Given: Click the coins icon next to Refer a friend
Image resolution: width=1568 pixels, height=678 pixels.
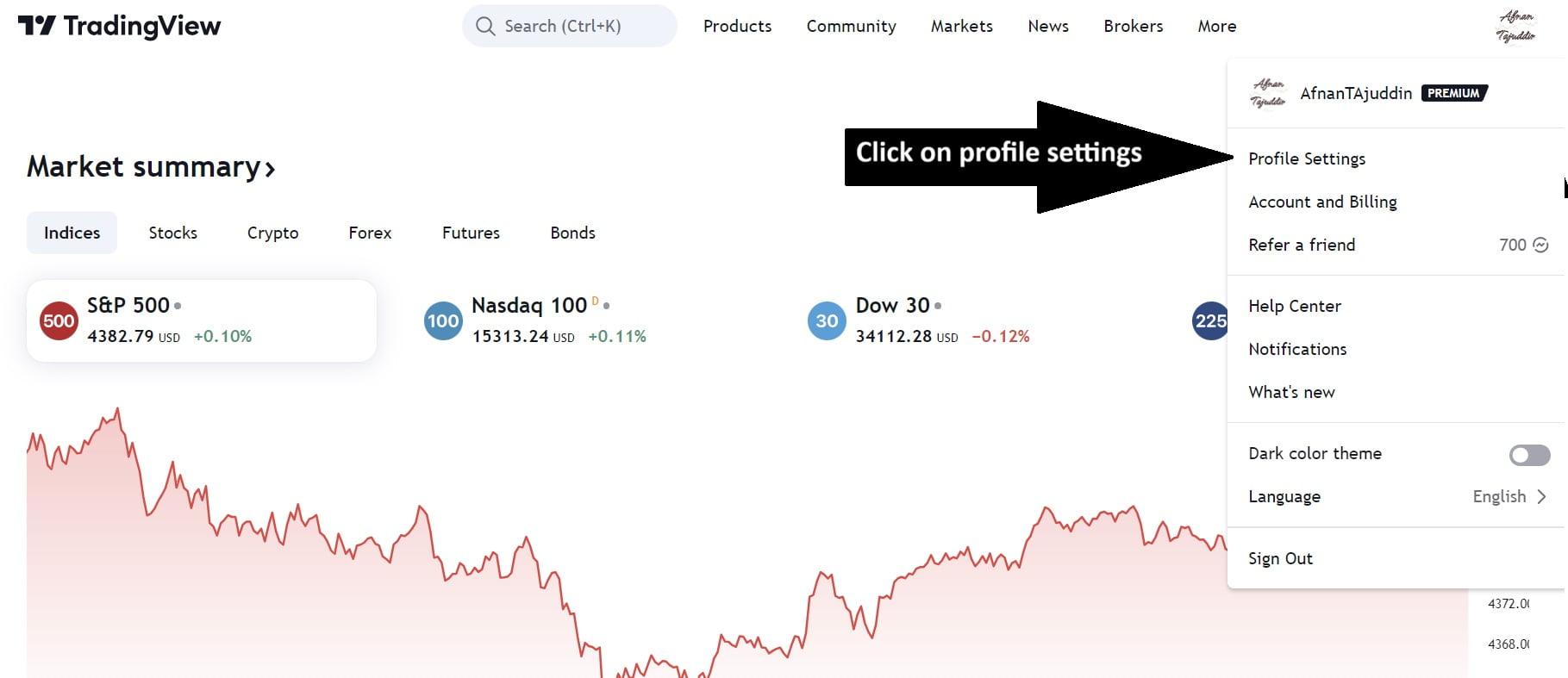Looking at the screenshot, I should (x=1540, y=245).
